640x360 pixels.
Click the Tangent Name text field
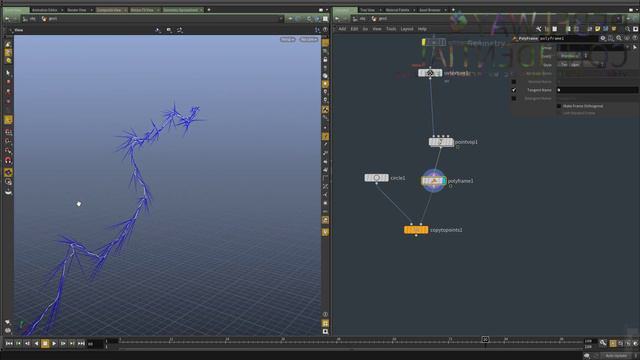pos(597,90)
